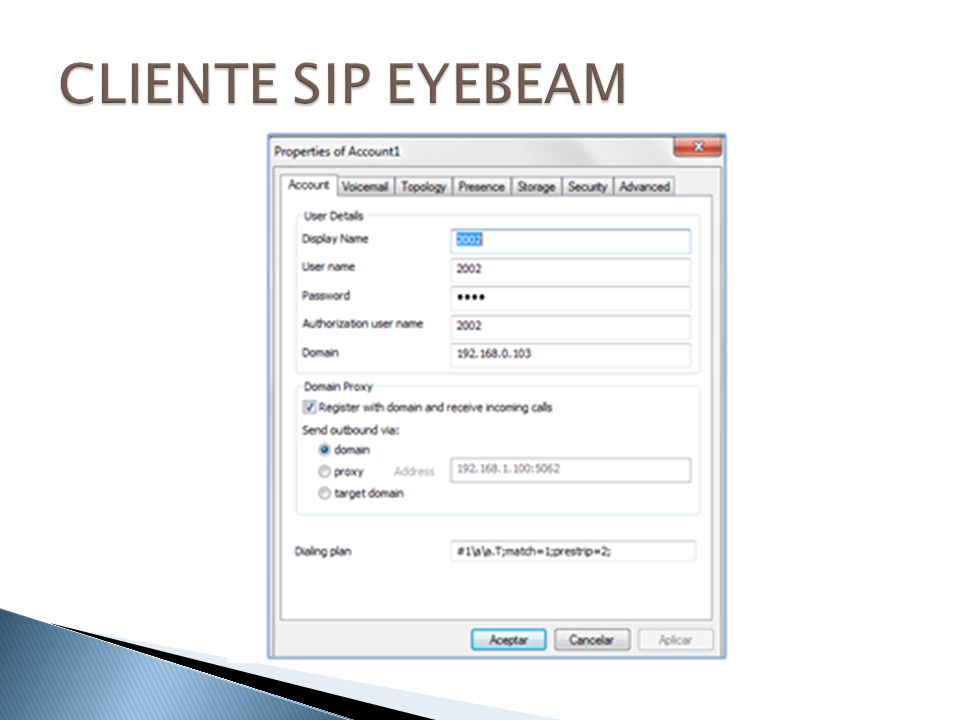Close the Properties of Account1 dialog

pos(697,147)
